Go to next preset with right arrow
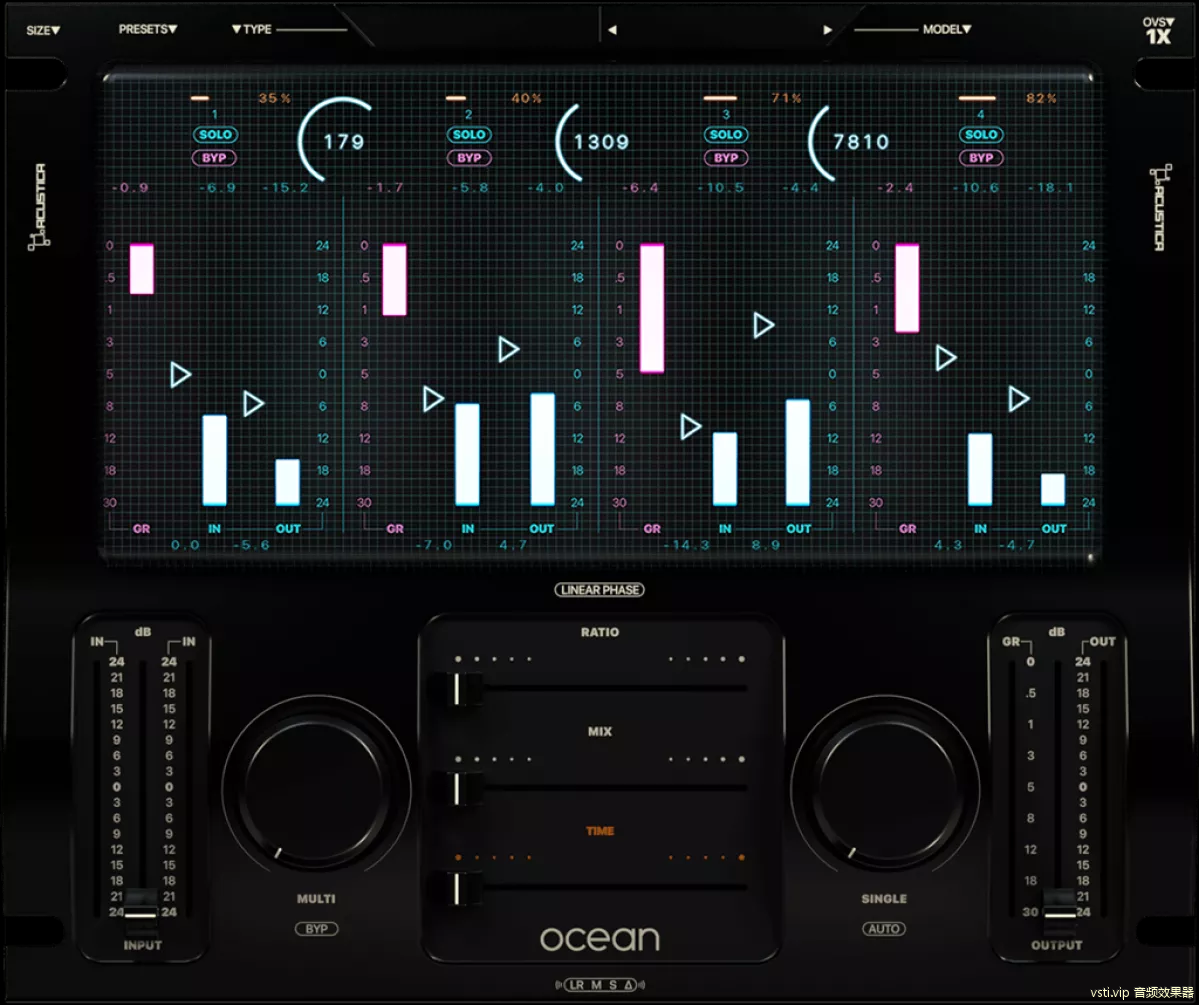The image size is (1199, 1005). [827, 30]
